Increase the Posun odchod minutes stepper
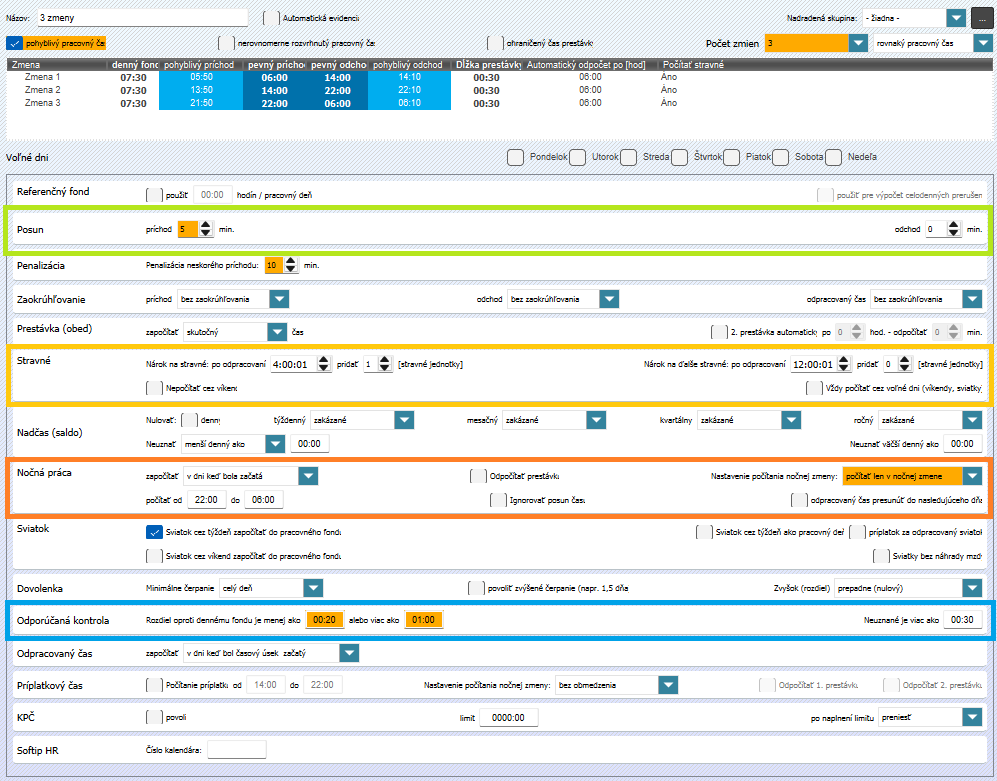This screenshot has width=997, height=781. [x=953, y=224]
